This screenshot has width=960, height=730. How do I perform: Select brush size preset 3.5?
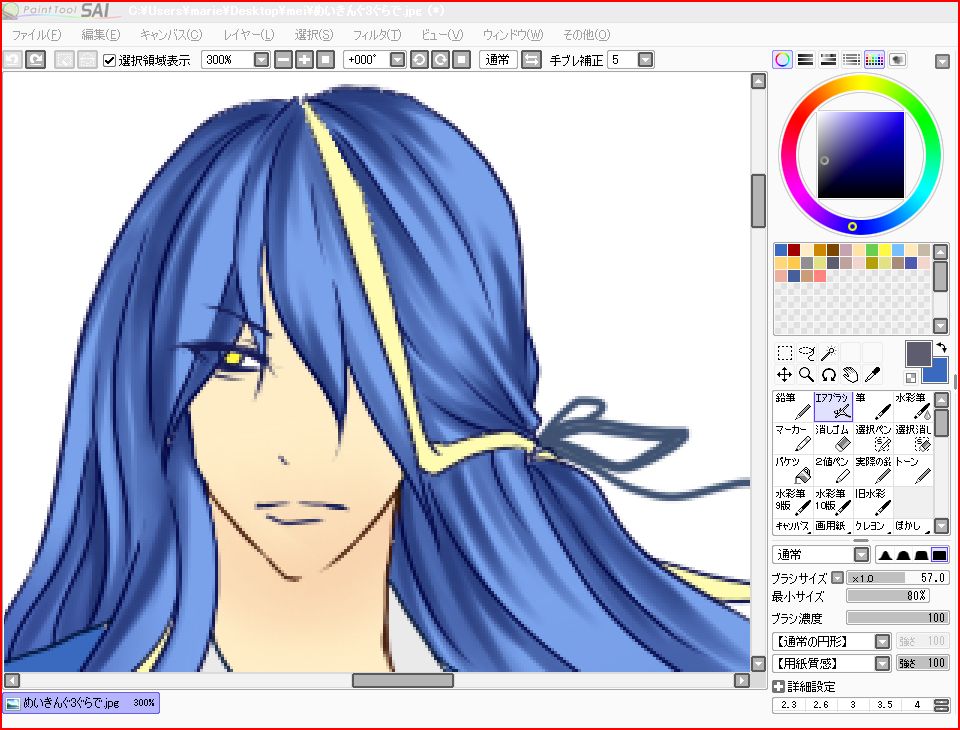(x=884, y=705)
